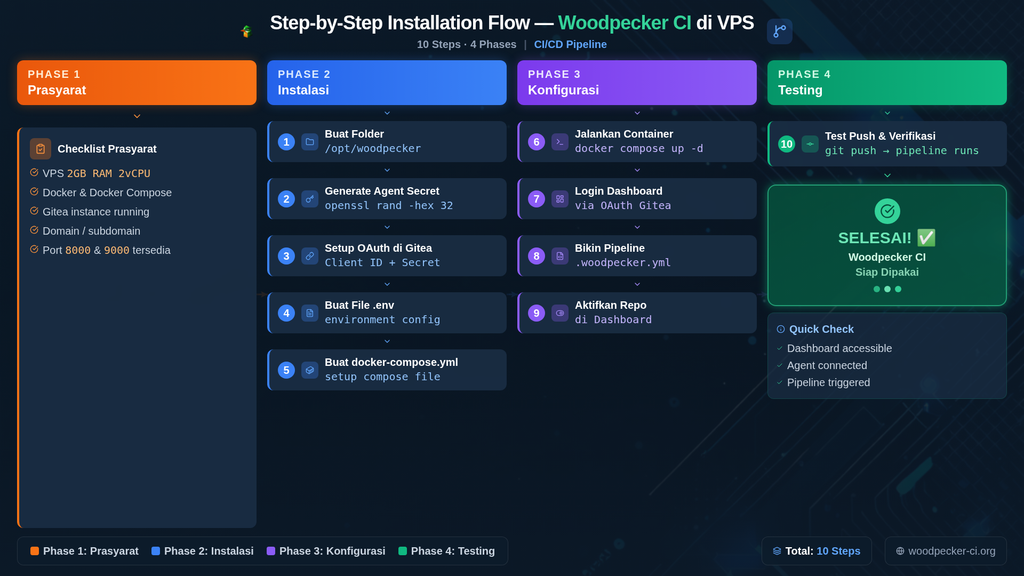Click the large green check circle above SELESAI
Viewport: 1024px width, 576px height.
[x=887, y=211]
